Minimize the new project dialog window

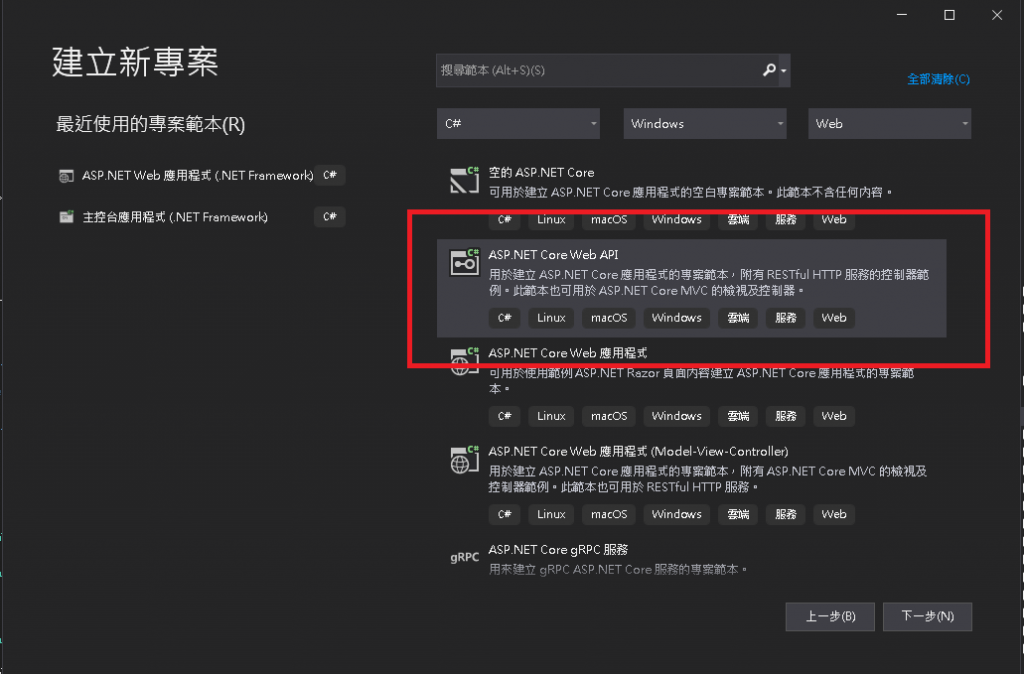tap(902, 14)
